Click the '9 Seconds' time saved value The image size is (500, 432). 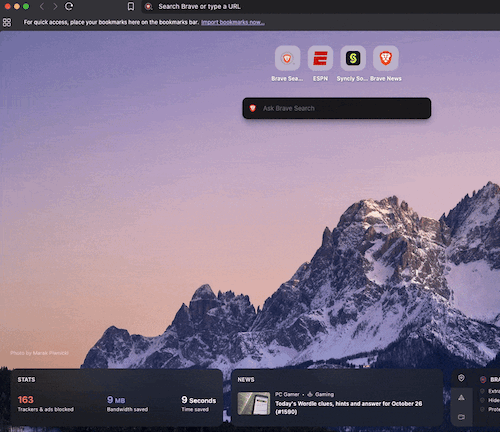[198, 400]
